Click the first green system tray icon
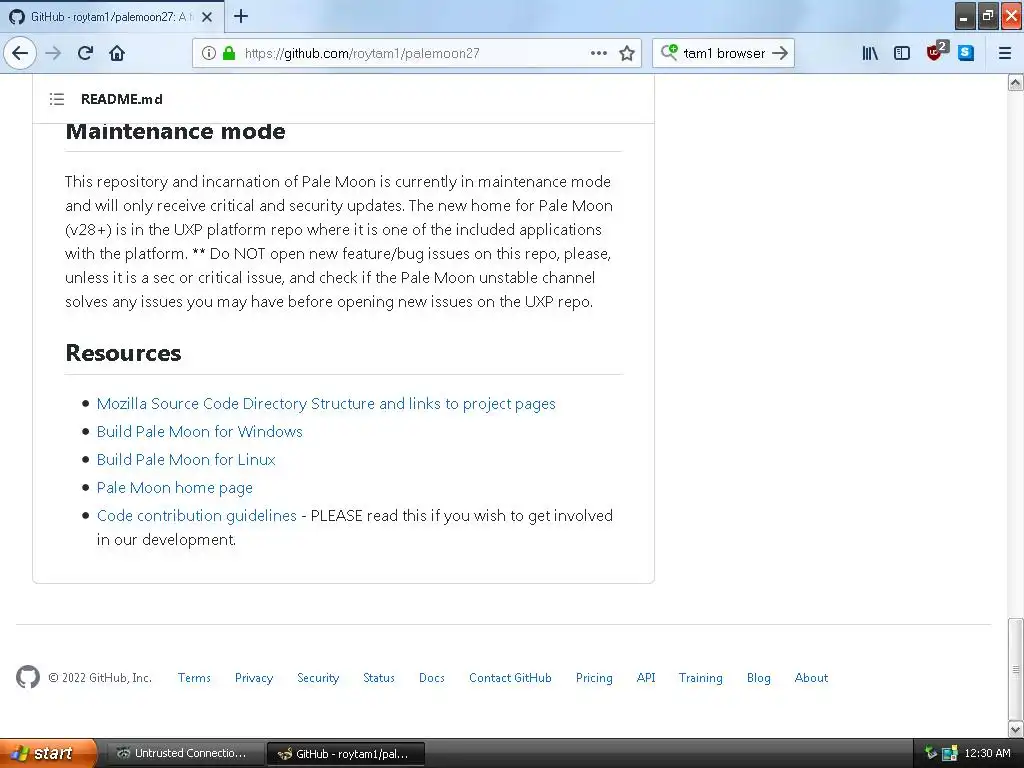The image size is (1024, 768). click(x=931, y=753)
